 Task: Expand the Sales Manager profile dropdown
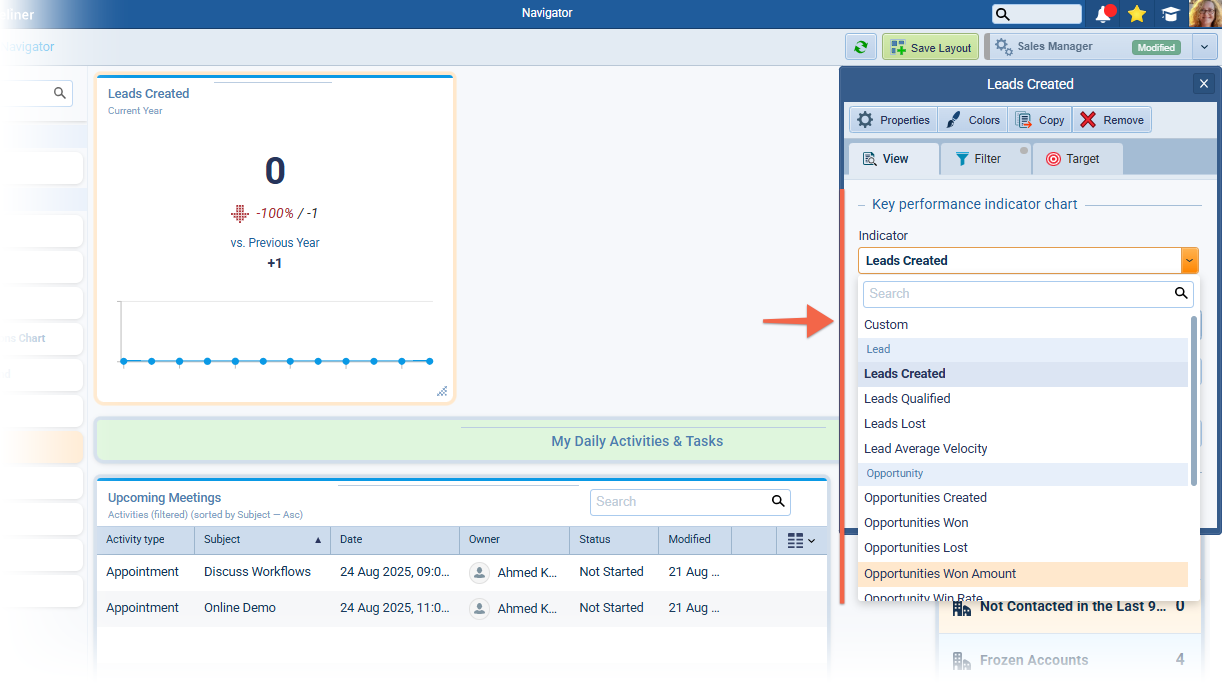(1204, 47)
